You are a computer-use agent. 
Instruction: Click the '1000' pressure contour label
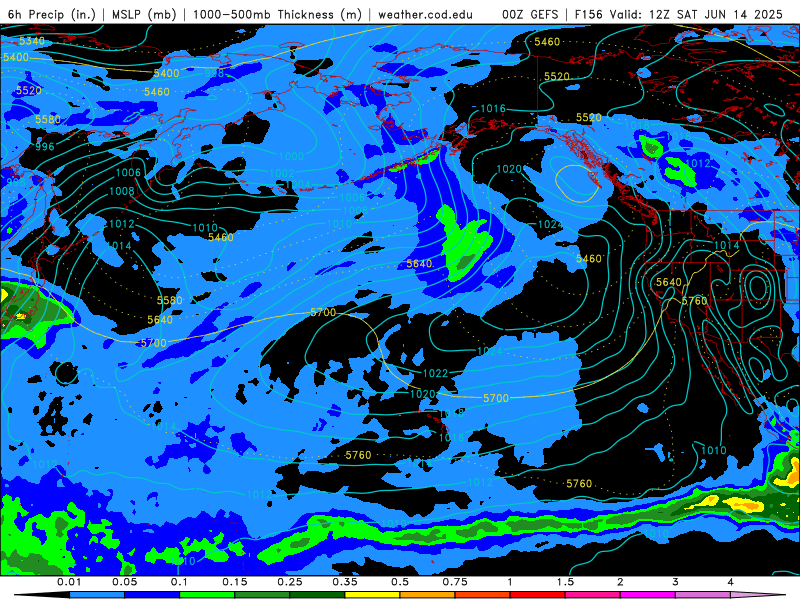click(291, 156)
